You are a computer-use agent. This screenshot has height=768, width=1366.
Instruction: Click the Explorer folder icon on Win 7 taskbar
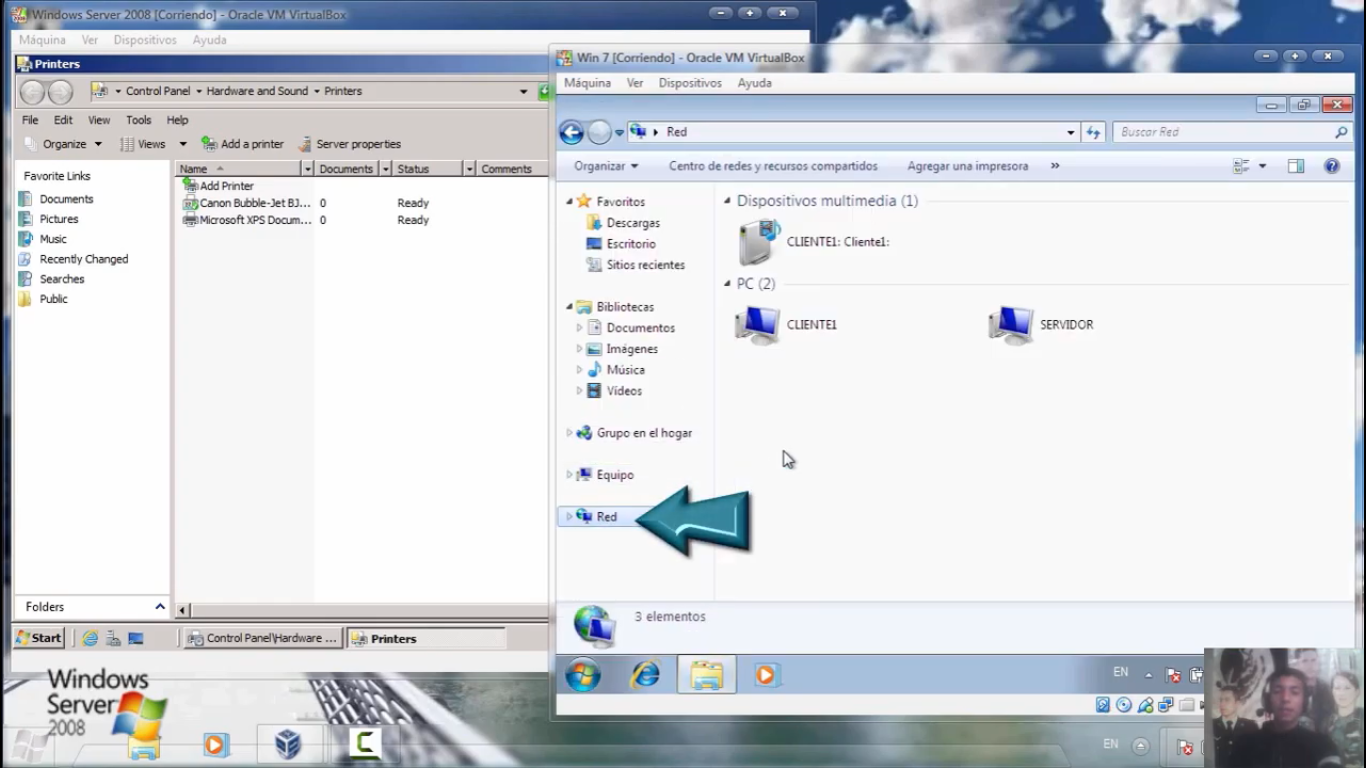pos(706,676)
